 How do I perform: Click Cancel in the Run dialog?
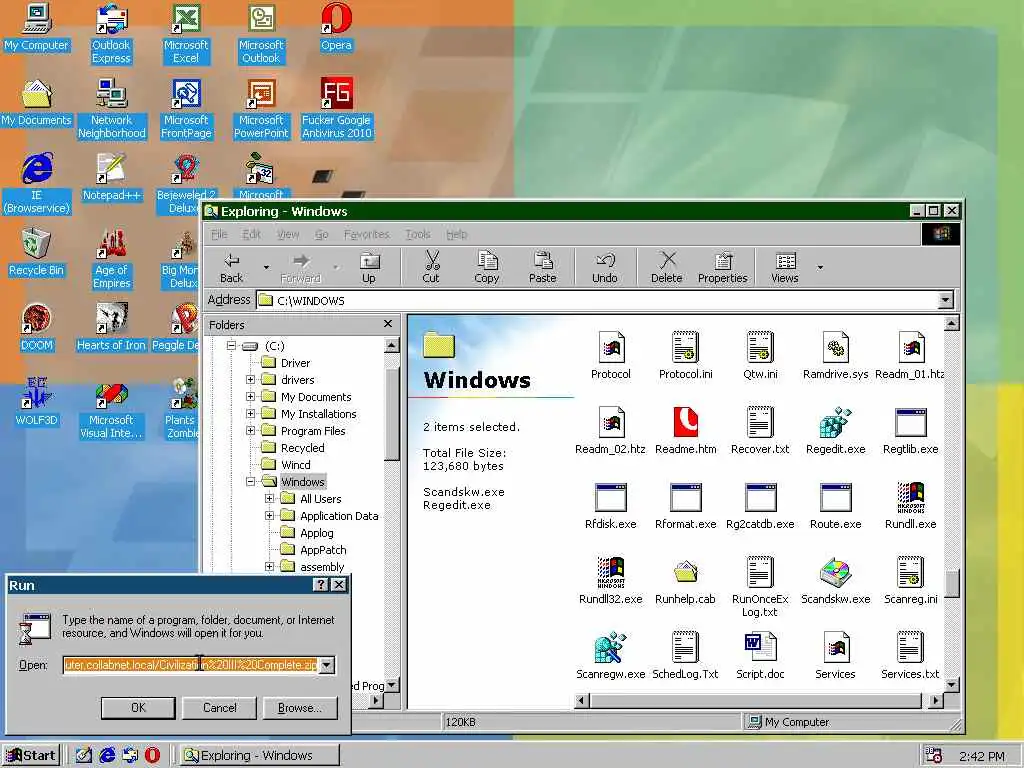[219, 707]
